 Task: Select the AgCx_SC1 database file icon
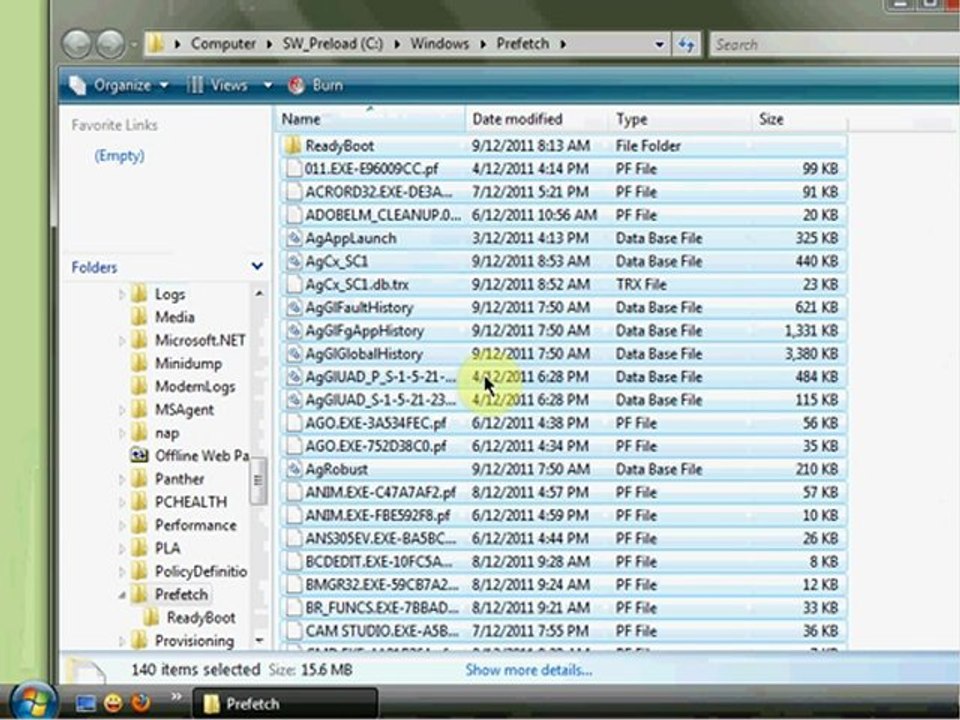tap(294, 261)
